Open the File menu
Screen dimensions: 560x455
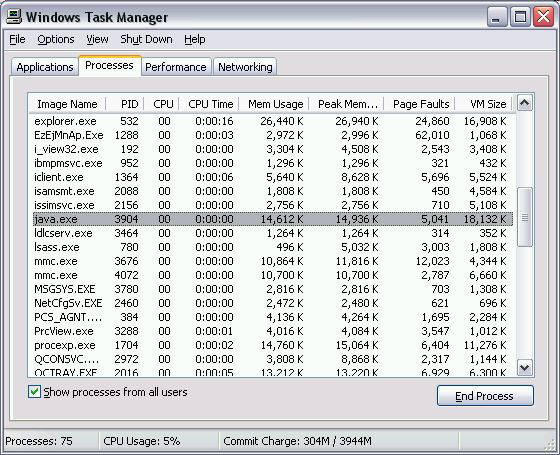point(17,39)
